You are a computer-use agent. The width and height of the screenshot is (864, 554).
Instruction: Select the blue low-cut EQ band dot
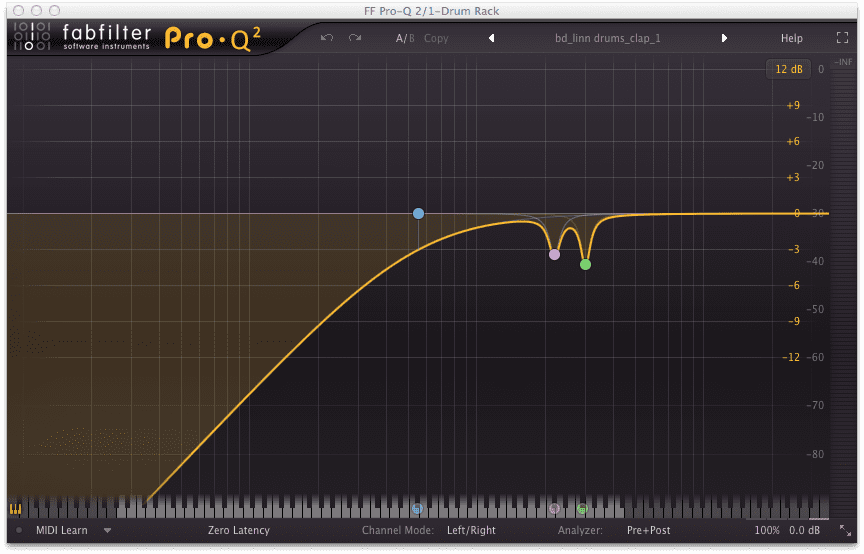pos(418,213)
